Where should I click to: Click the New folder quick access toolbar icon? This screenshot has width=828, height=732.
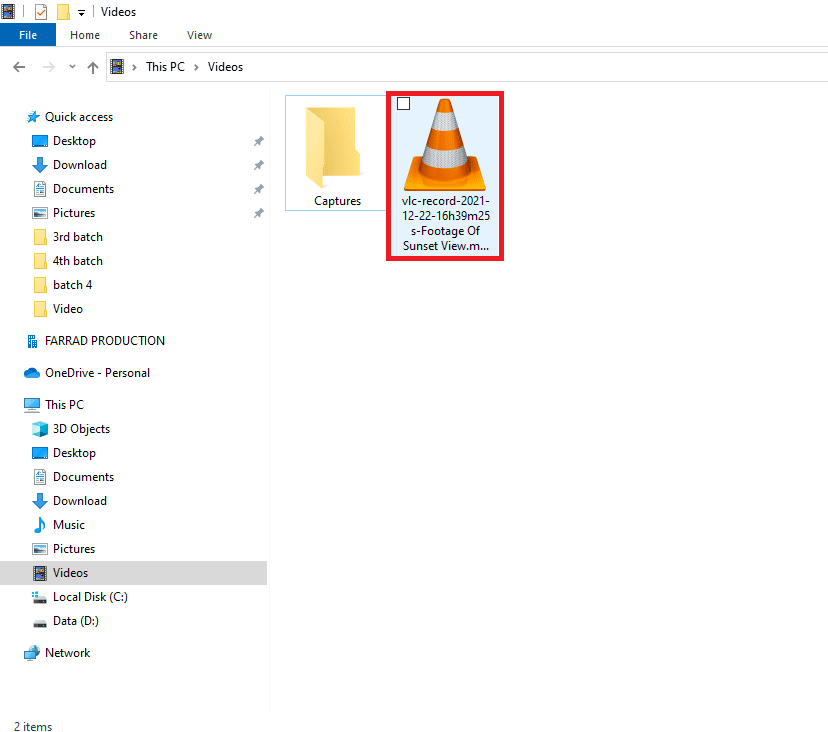pos(63,12)
